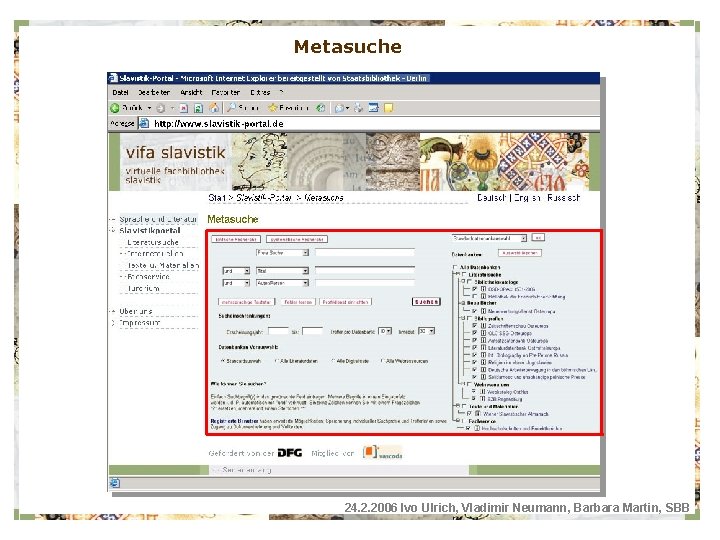The height and width of the screenshot is (540, 720).
Task: Open the ? help menu
Action: pos(281,92)
